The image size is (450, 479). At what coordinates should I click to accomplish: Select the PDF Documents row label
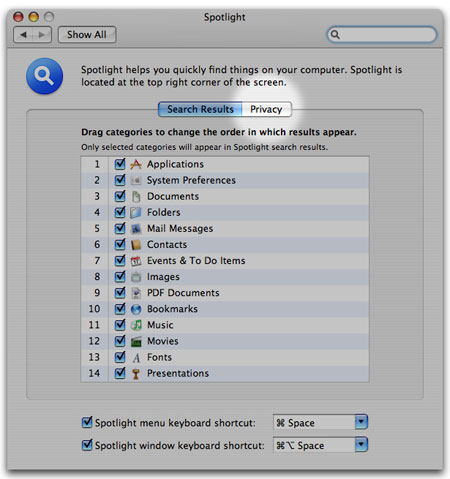click(x=183, y=293)
